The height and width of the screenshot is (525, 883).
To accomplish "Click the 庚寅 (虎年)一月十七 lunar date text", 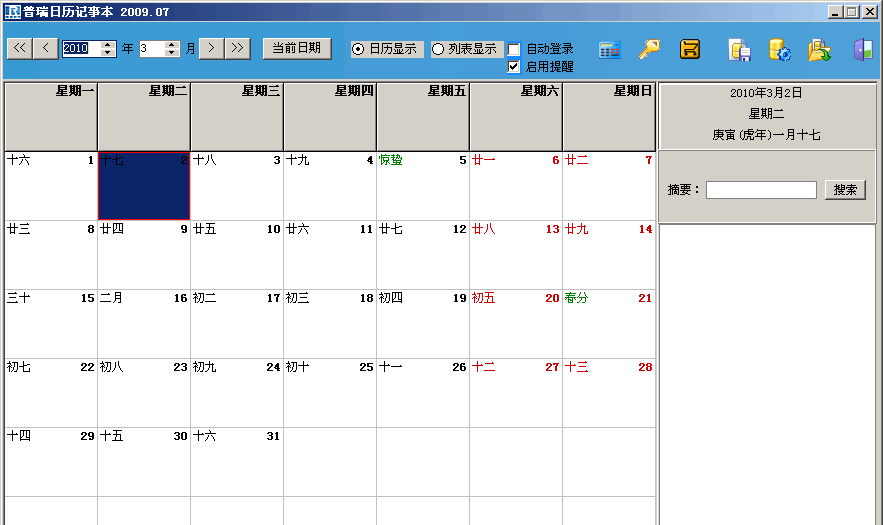I will (766, 135).
